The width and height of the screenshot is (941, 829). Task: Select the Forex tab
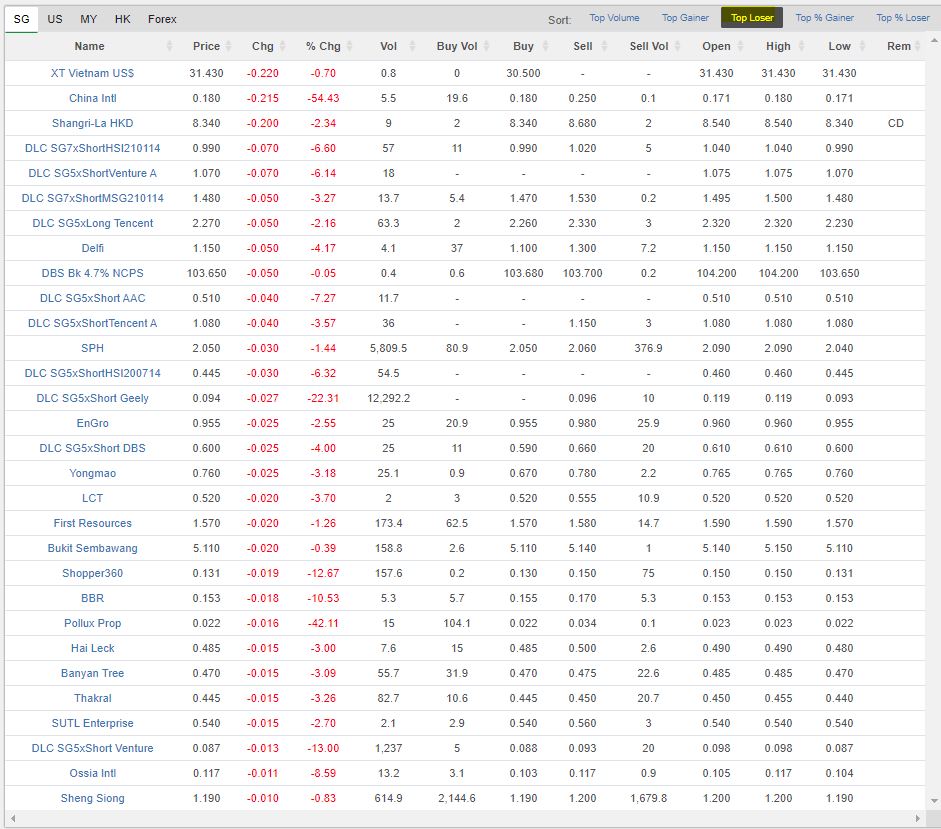(x=162, y=19)
